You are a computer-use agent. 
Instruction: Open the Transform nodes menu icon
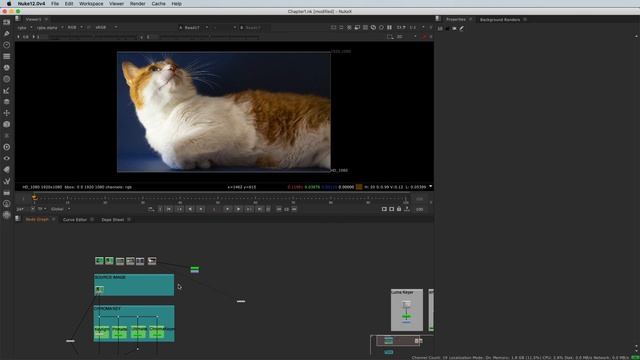pos(7,113)
